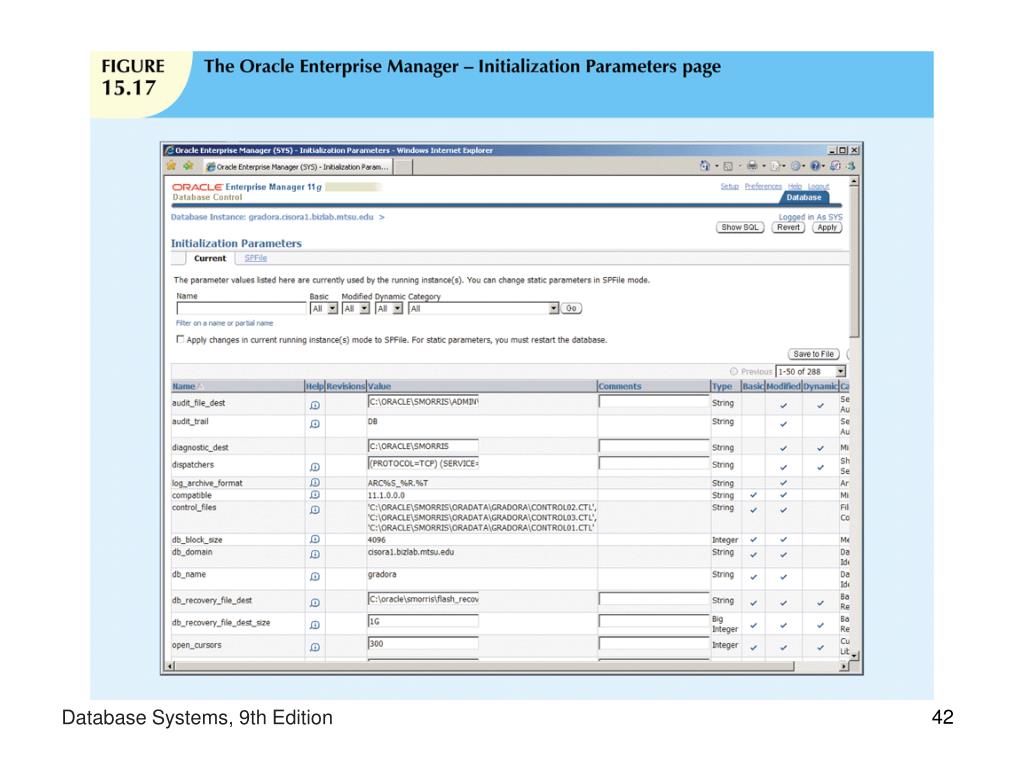1024x768 pixels.
Task: Click the Save to File button
Action: (814, 354)
